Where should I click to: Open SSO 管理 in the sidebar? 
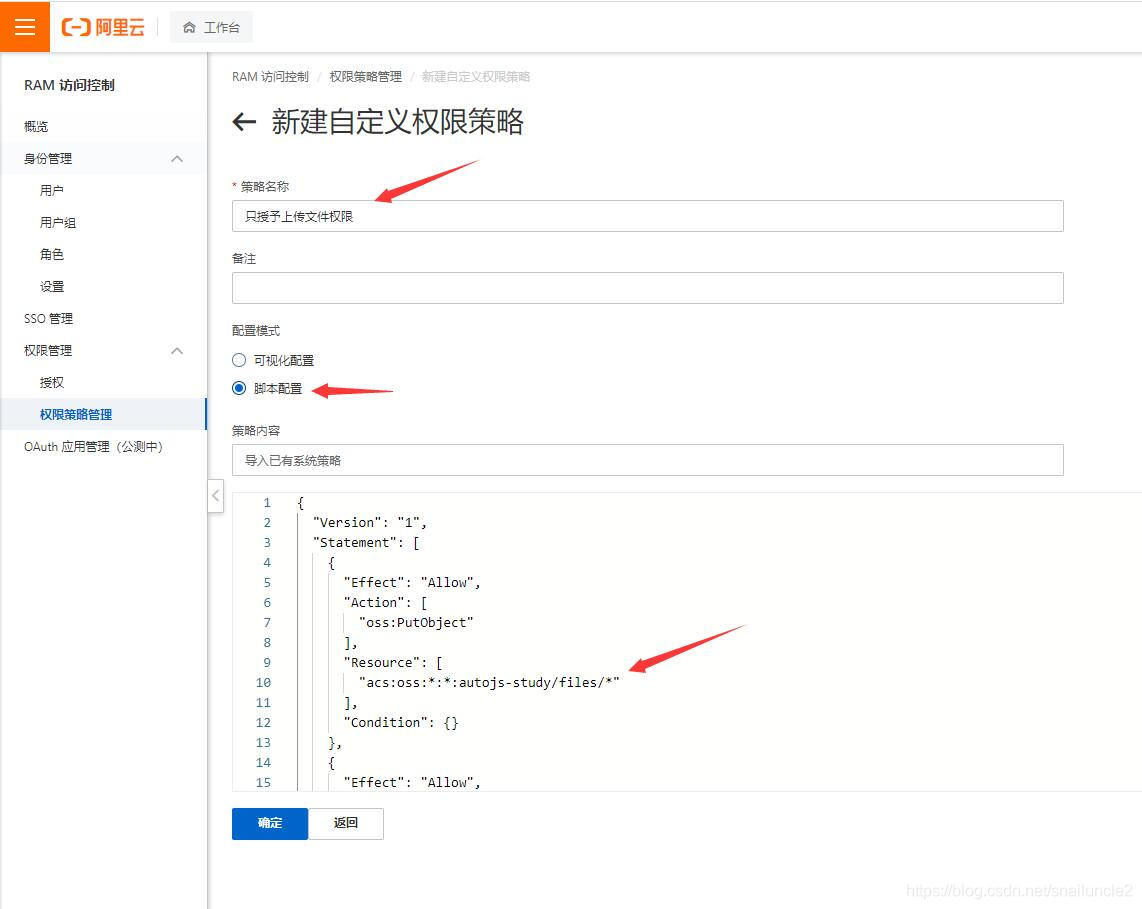click(48, 319)
